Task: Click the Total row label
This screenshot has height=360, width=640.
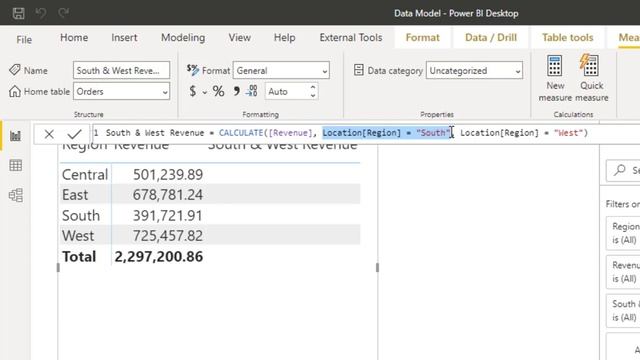Action: point(79,256)
